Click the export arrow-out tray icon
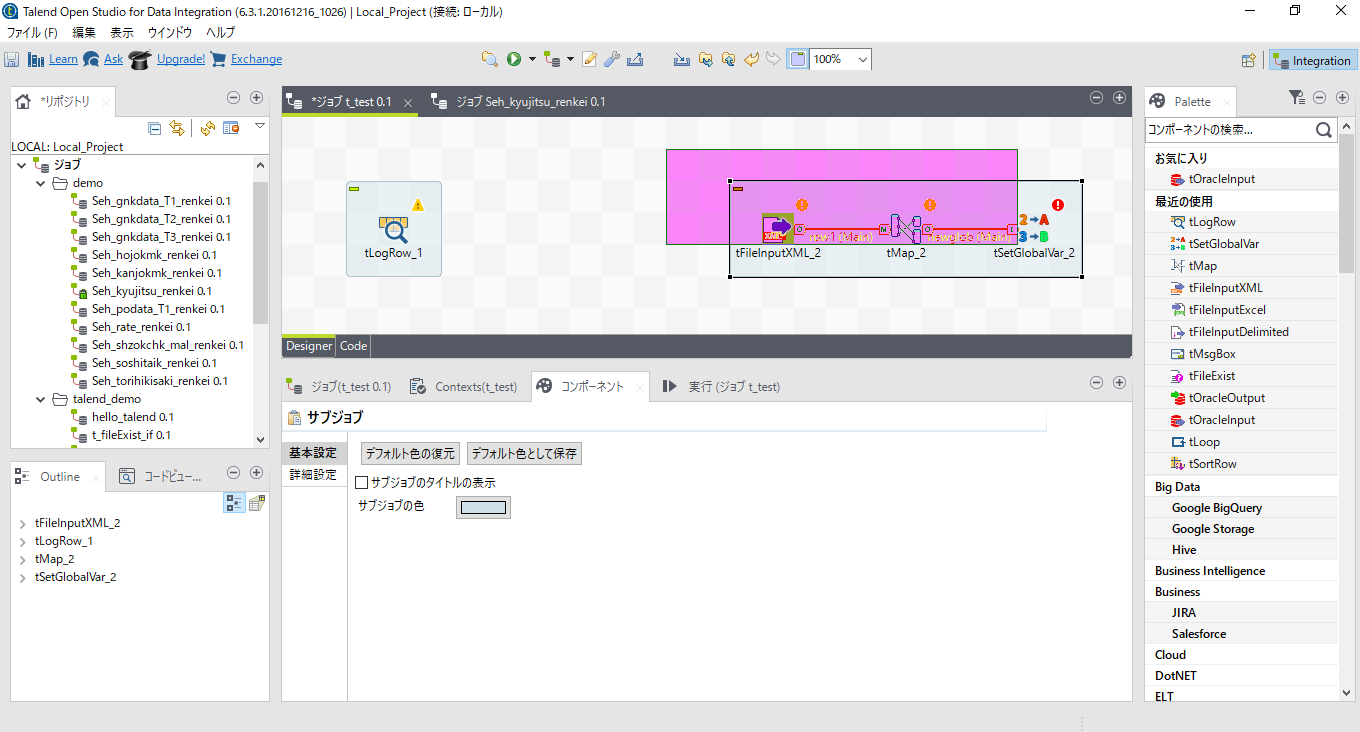The width and height of the screenshot is (1360, 732). [635, 59]
